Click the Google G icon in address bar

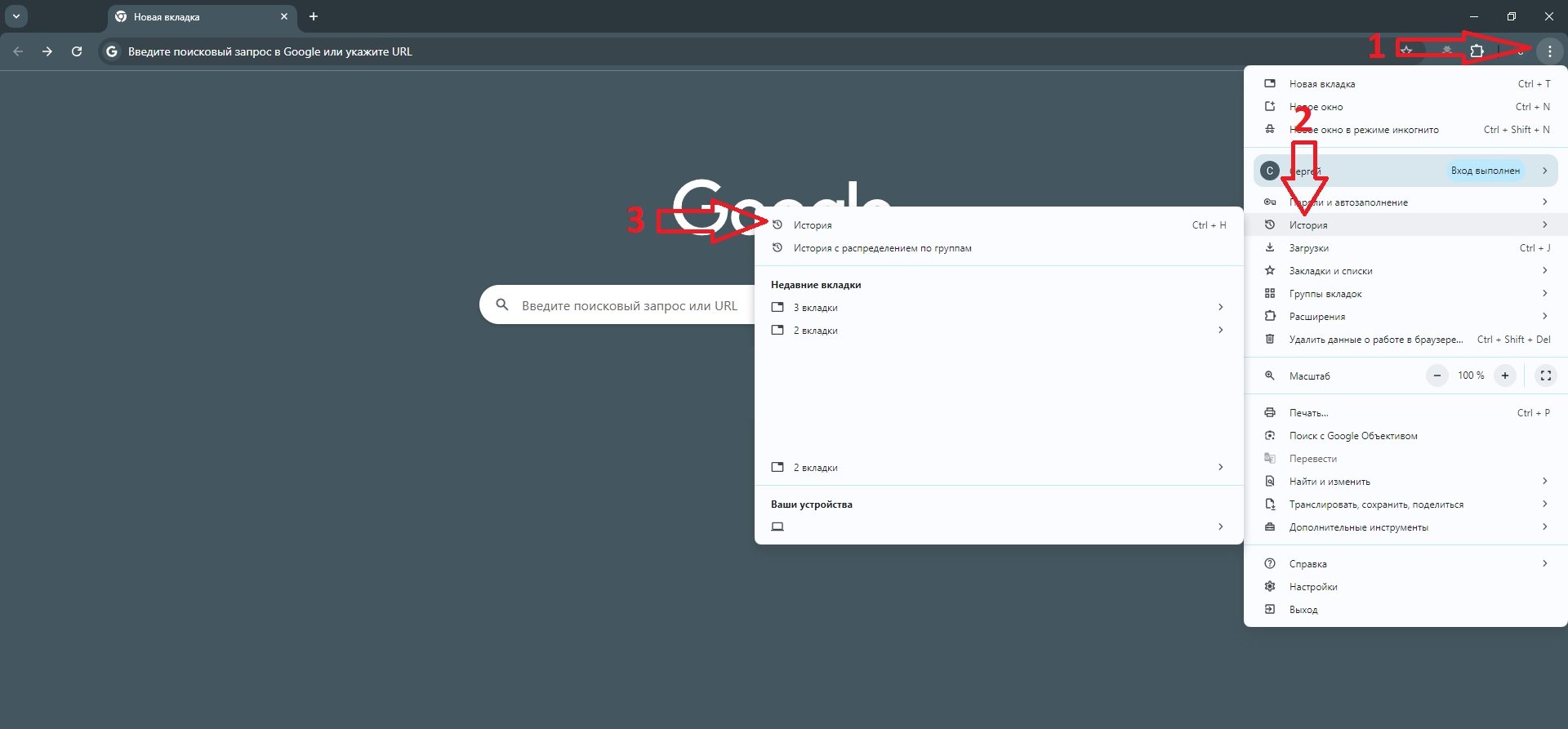pyautogui.click(x=112, y=51)
